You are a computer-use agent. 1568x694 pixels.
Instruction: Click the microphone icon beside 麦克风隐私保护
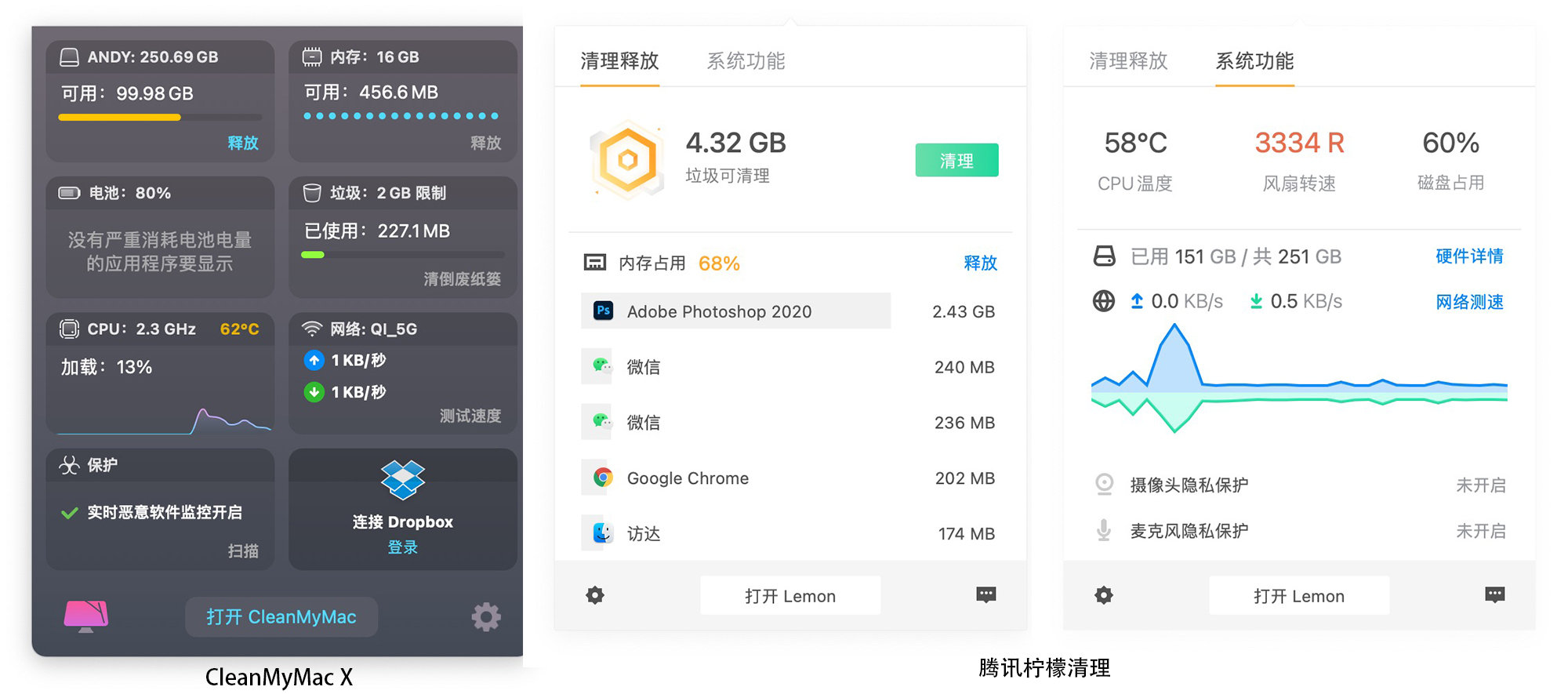[x=1104, y=530]
